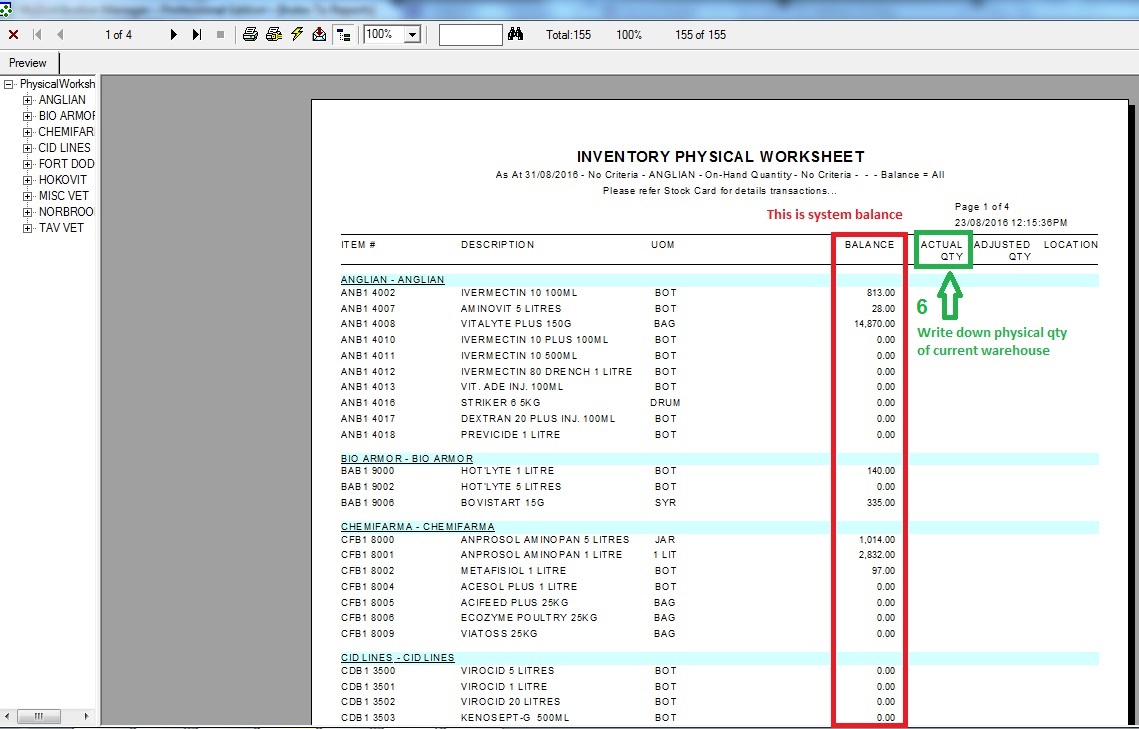
Task: Expand the CID LINES tree node
Action: click(x=27, y=148)
